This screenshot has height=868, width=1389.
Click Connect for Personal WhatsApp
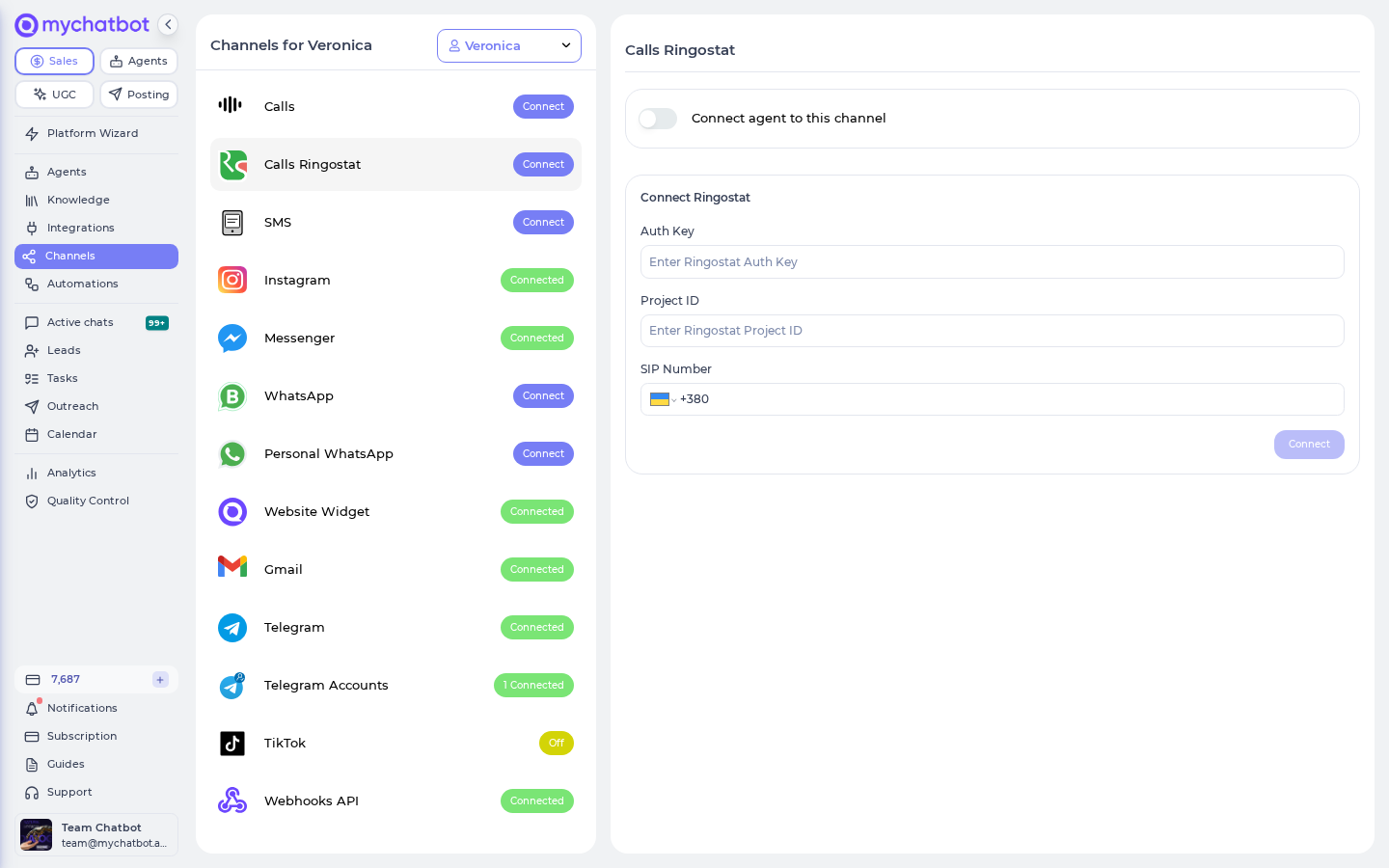[x=543, y=453]
